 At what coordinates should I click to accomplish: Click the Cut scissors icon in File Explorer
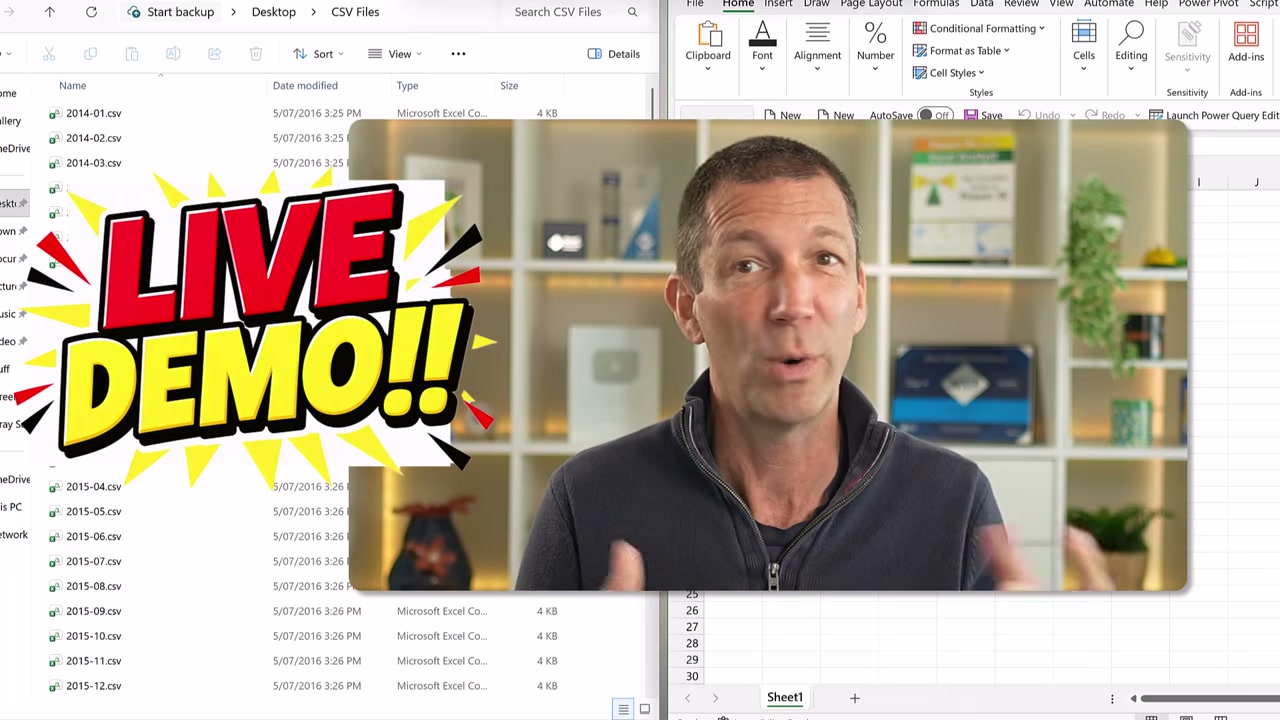point(49,54)
